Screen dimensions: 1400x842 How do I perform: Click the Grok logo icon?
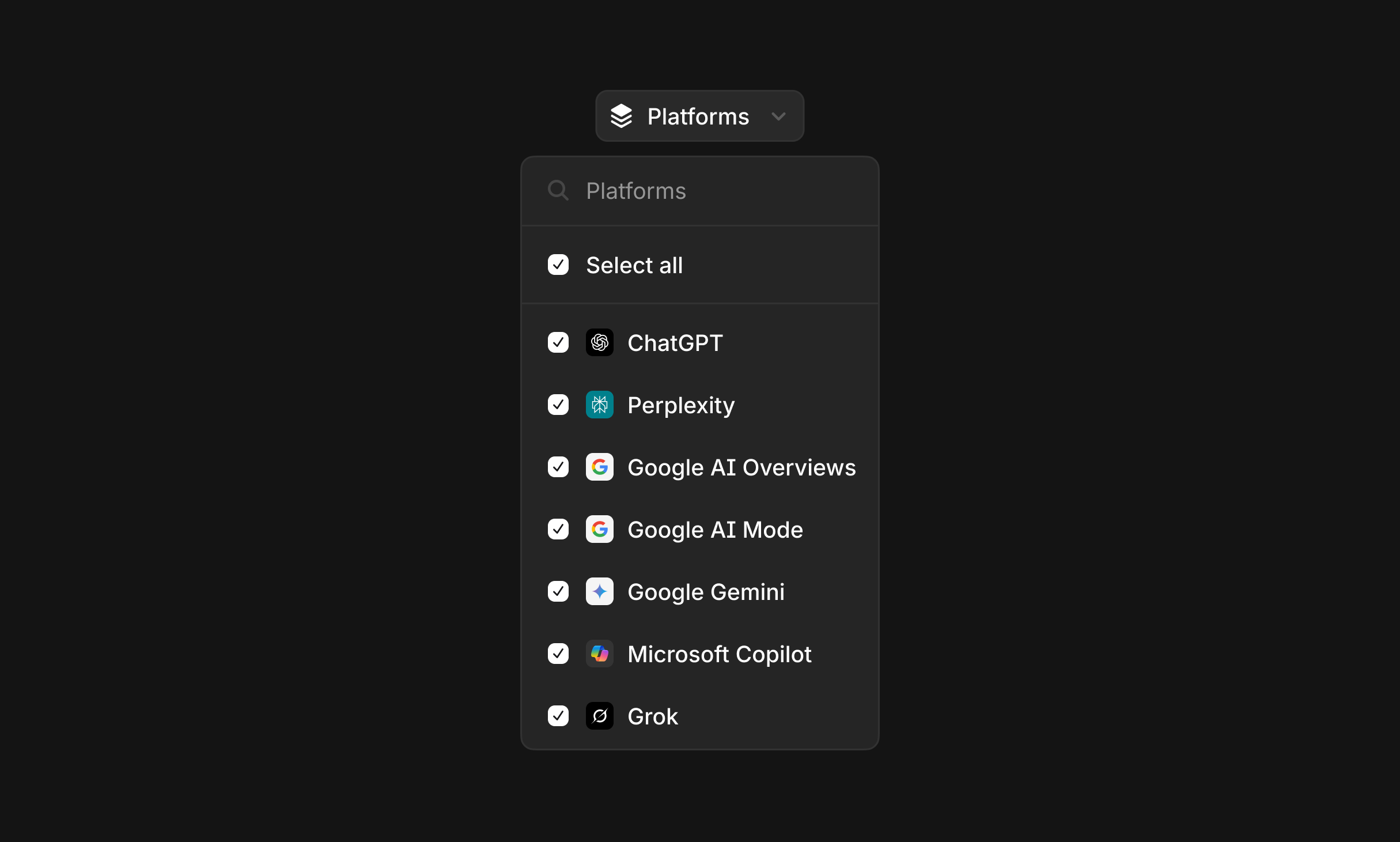599,716
